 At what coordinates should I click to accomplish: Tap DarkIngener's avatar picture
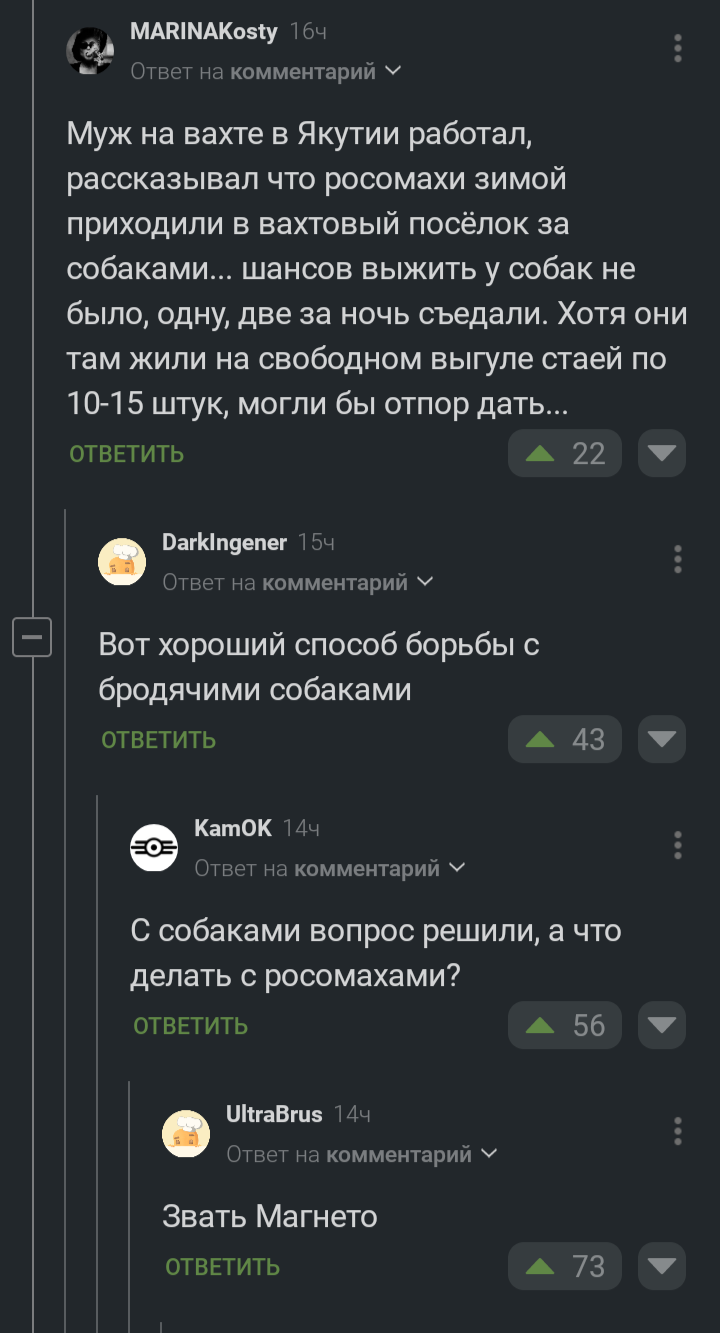[122, 562]
